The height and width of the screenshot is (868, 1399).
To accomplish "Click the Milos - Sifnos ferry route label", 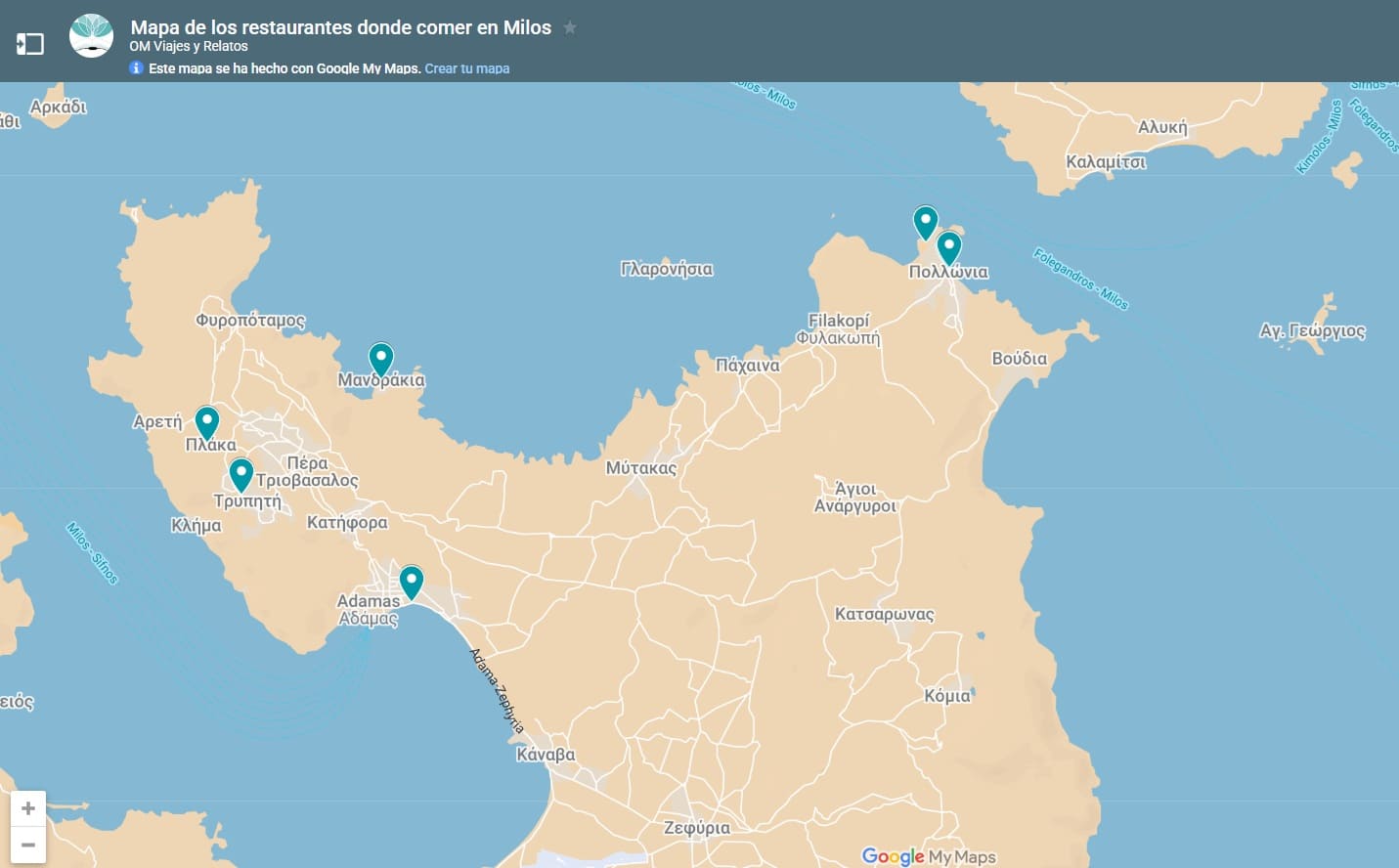I will pyautogui.click(x=92, y=553).
